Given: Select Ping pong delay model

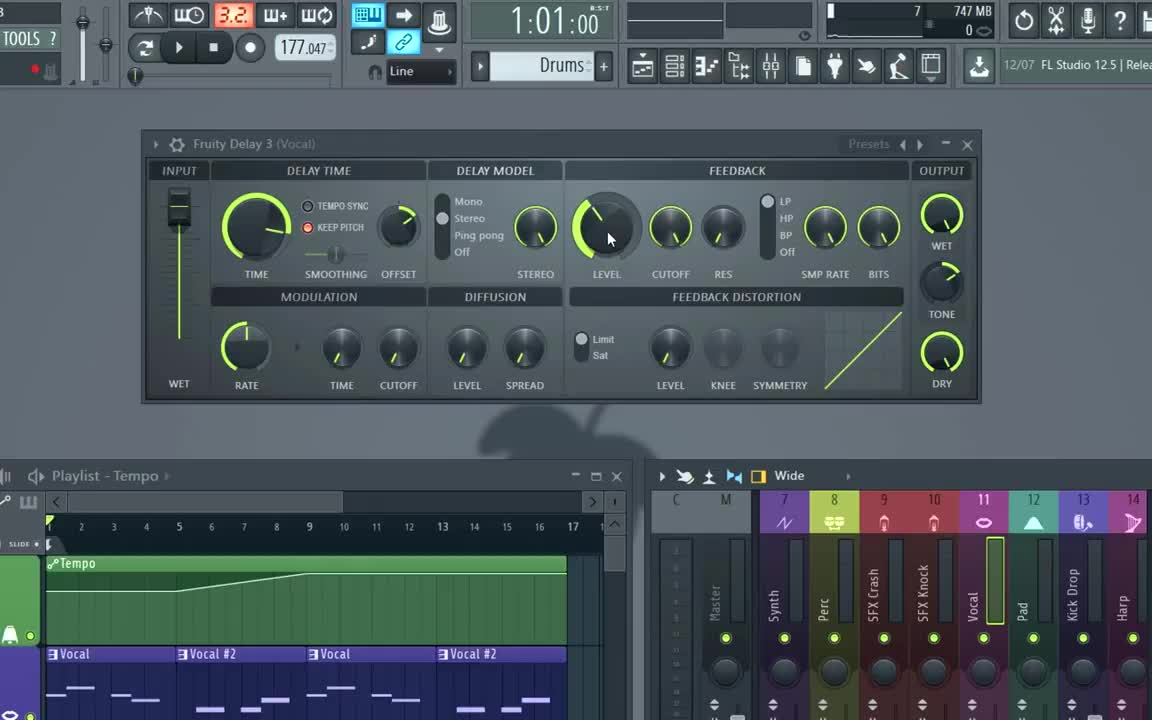Looking at the screenshot, I should pos(478,236).
